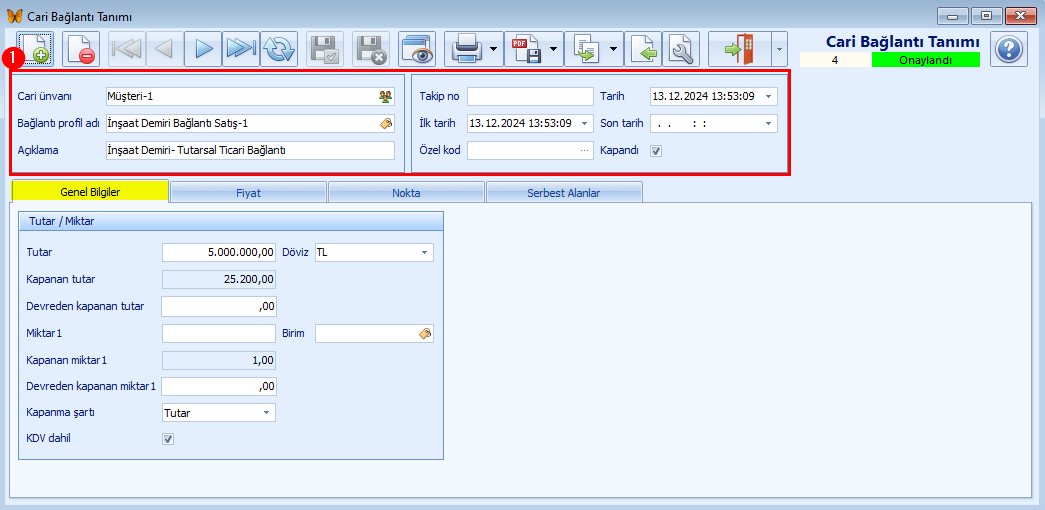1045x510 pixels.
Task: Click the Tutar / Miktar group header
Action: coord(231,221)
